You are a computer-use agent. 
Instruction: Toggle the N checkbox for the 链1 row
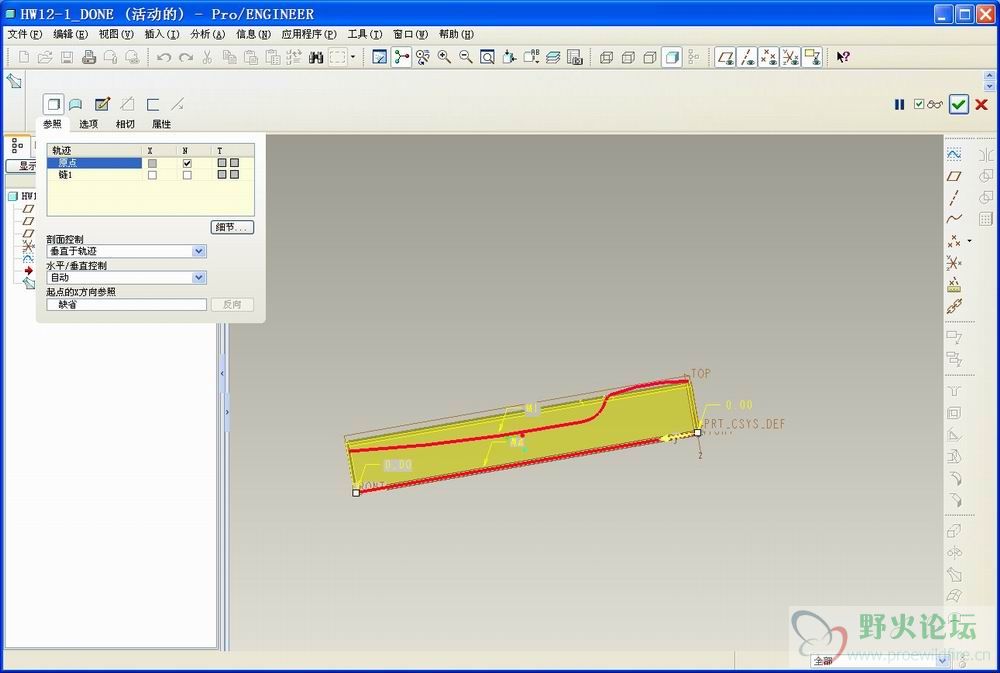[187, 175]
